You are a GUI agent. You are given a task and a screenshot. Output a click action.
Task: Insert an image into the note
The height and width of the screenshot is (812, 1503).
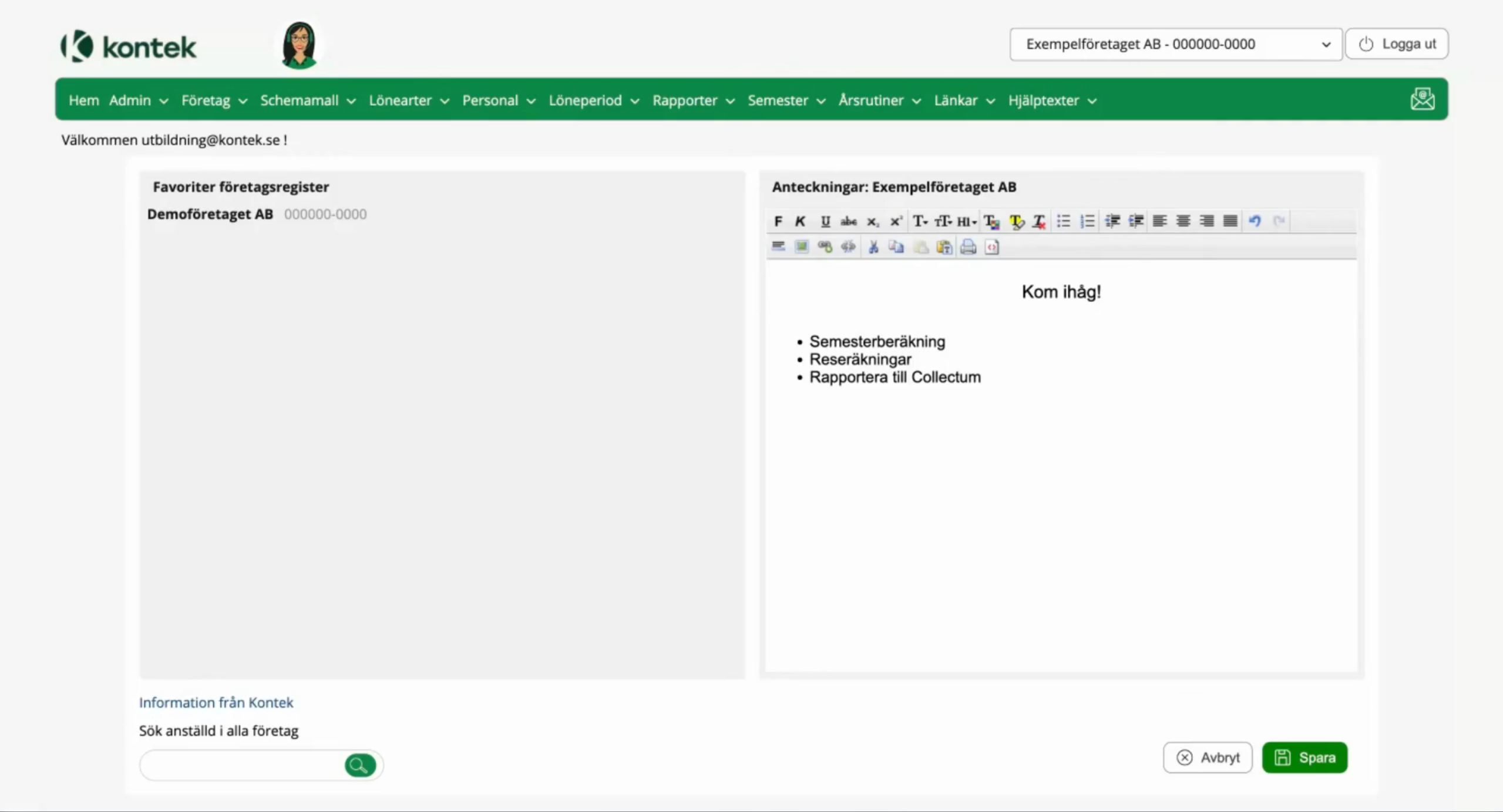(x=801, y=247)
